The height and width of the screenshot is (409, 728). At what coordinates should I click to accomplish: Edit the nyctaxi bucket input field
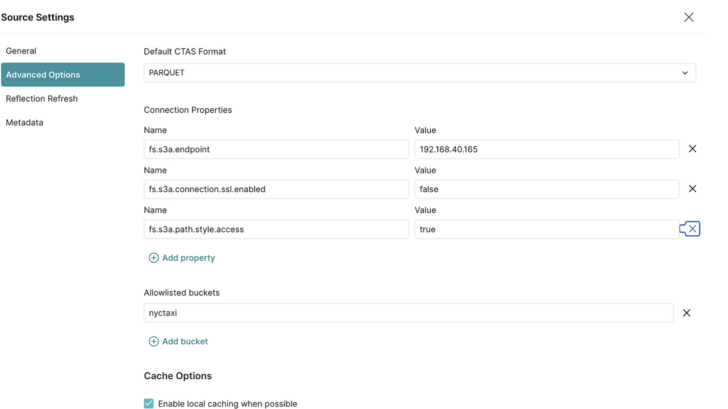point(409,313)
